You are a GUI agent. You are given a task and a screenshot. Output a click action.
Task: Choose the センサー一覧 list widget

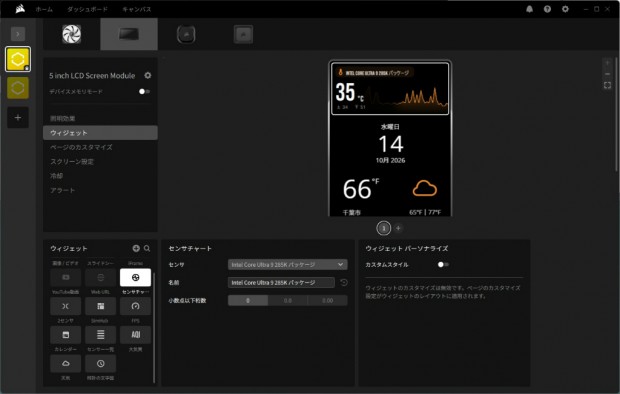100,335
